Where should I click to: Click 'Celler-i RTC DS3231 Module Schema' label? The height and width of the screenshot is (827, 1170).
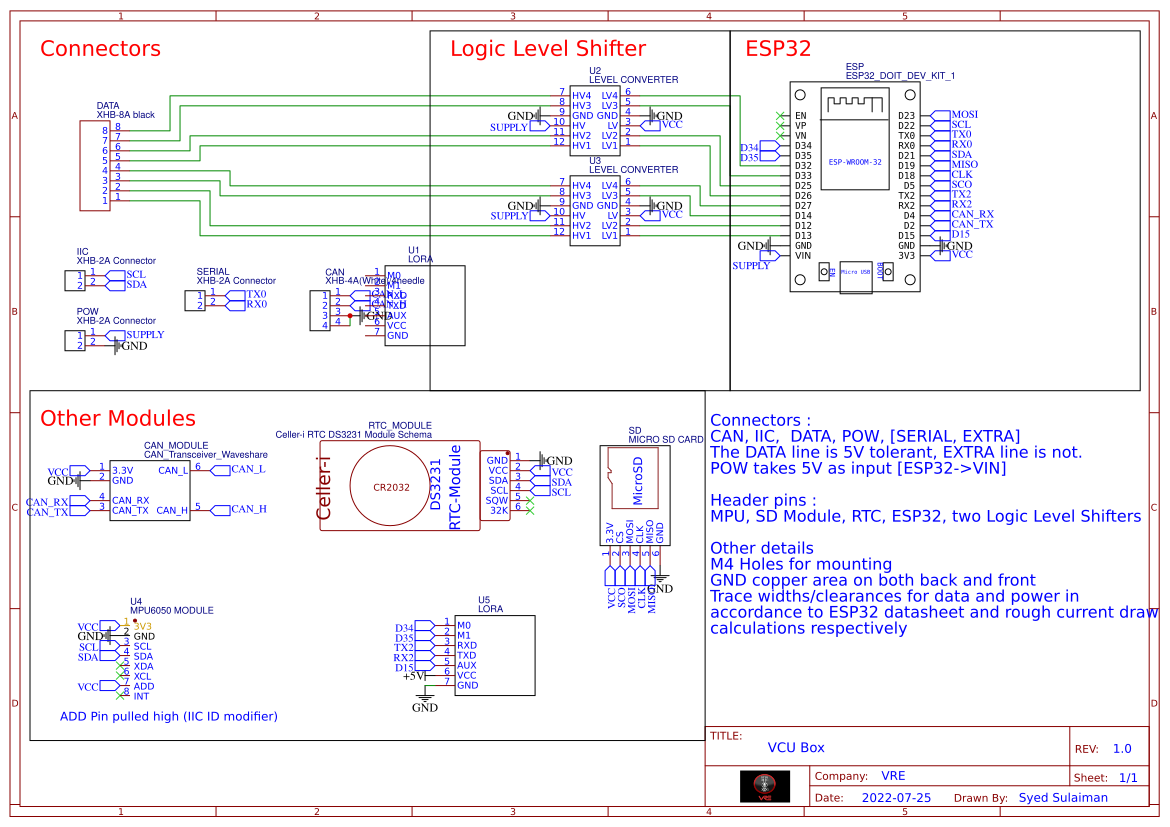pos(354,434)
